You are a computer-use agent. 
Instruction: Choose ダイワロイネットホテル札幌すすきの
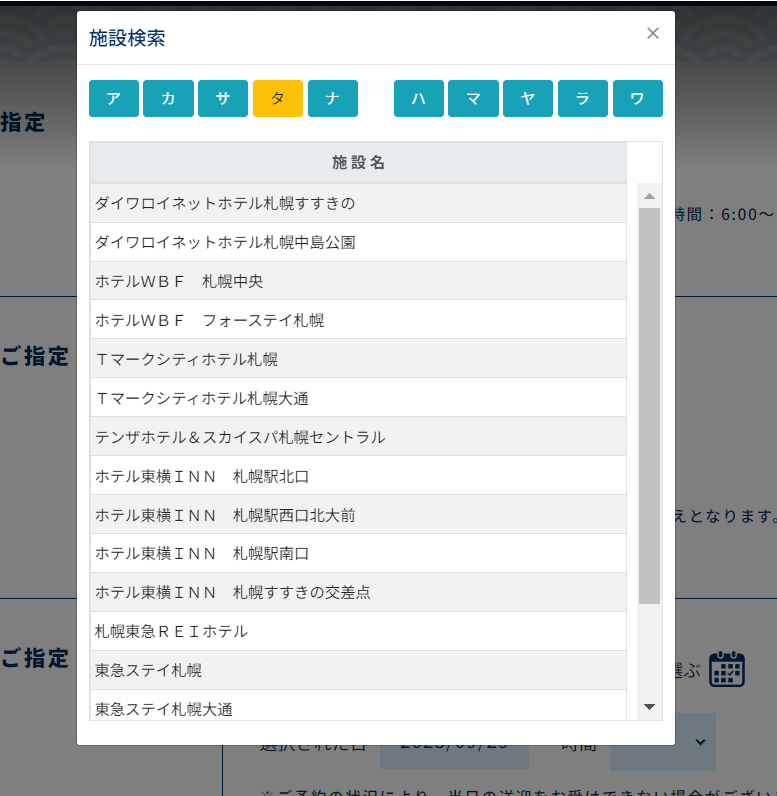click(x=358, y=203)
